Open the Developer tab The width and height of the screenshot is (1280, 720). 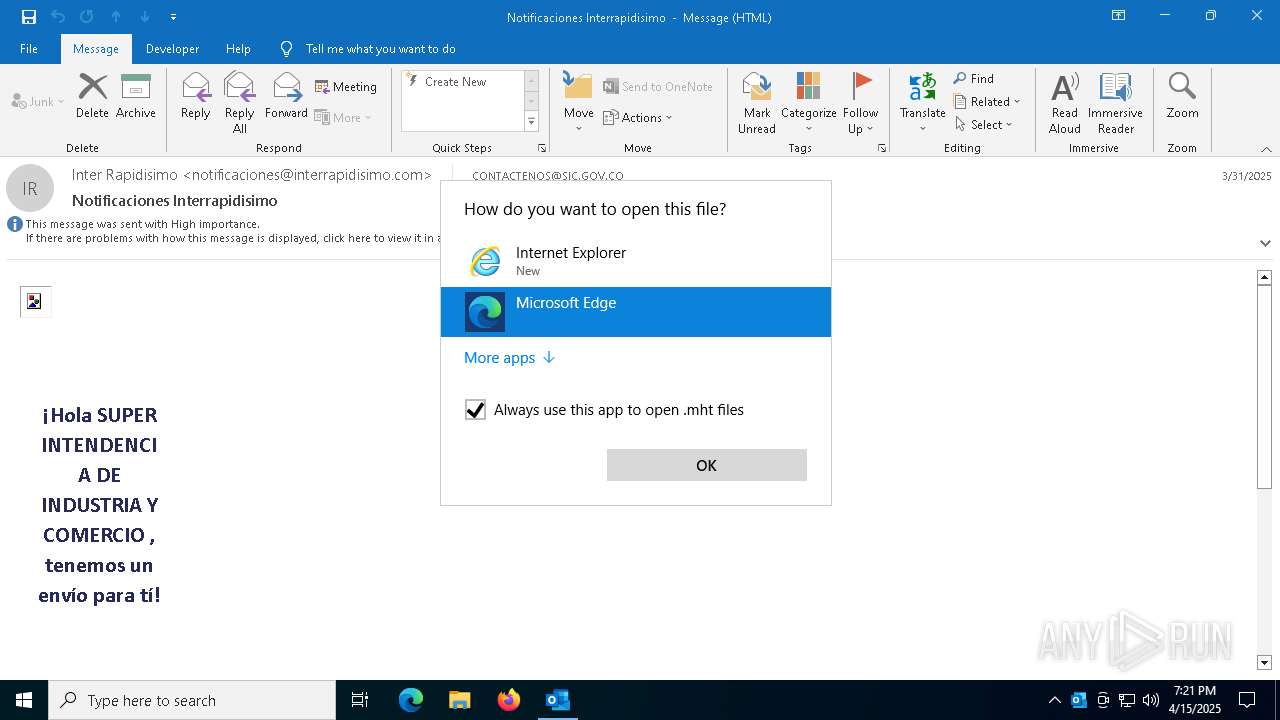point(172,49)
